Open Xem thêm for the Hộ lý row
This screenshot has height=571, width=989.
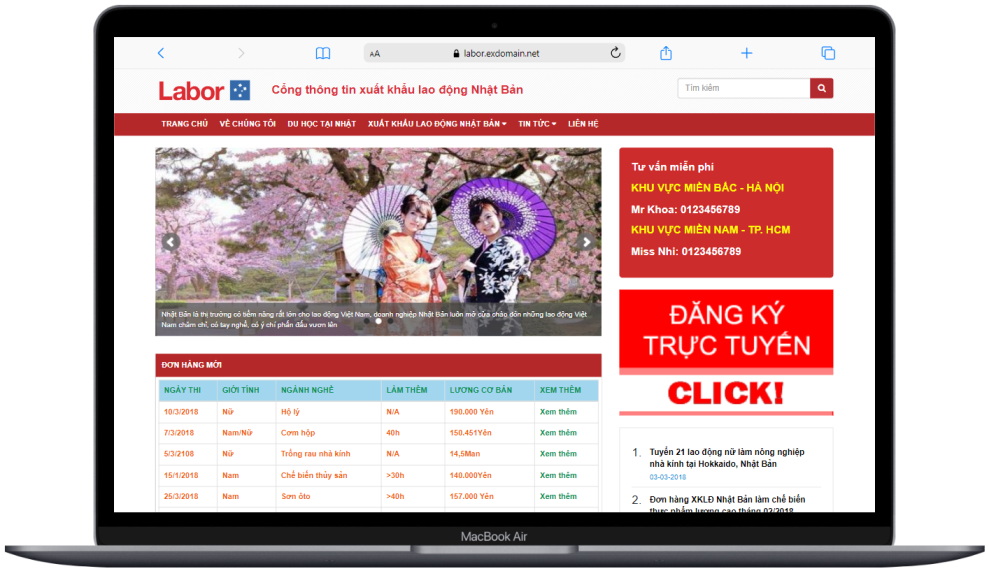[558, 411]
